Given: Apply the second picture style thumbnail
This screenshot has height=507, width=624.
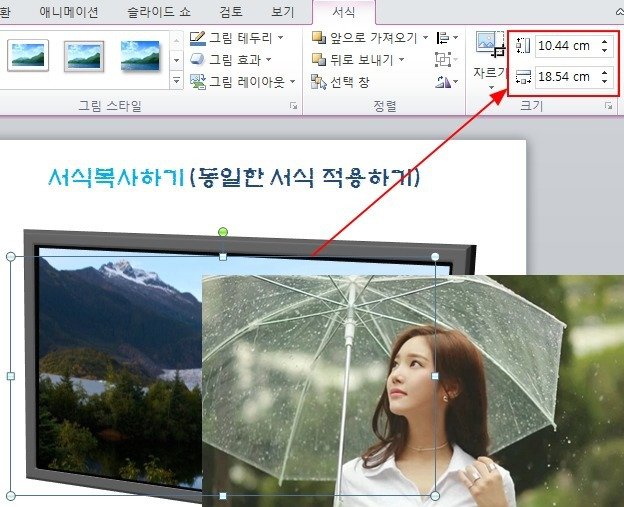Looking at the screenshot, I should click(84, 56).
